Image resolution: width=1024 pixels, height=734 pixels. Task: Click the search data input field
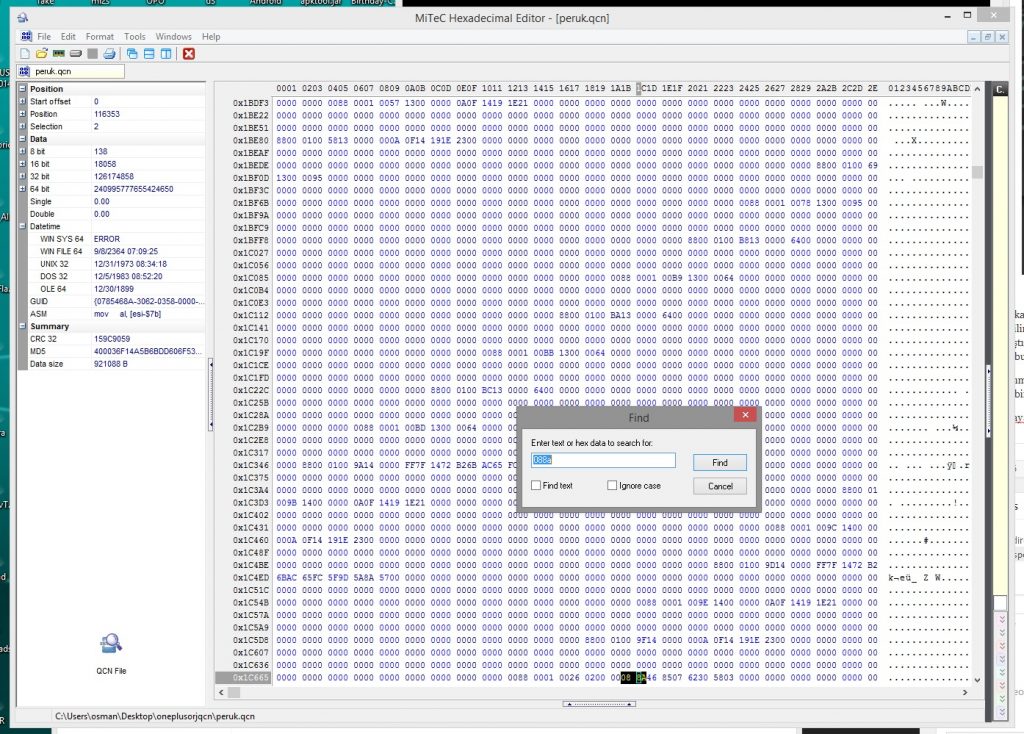pos(603,461)
